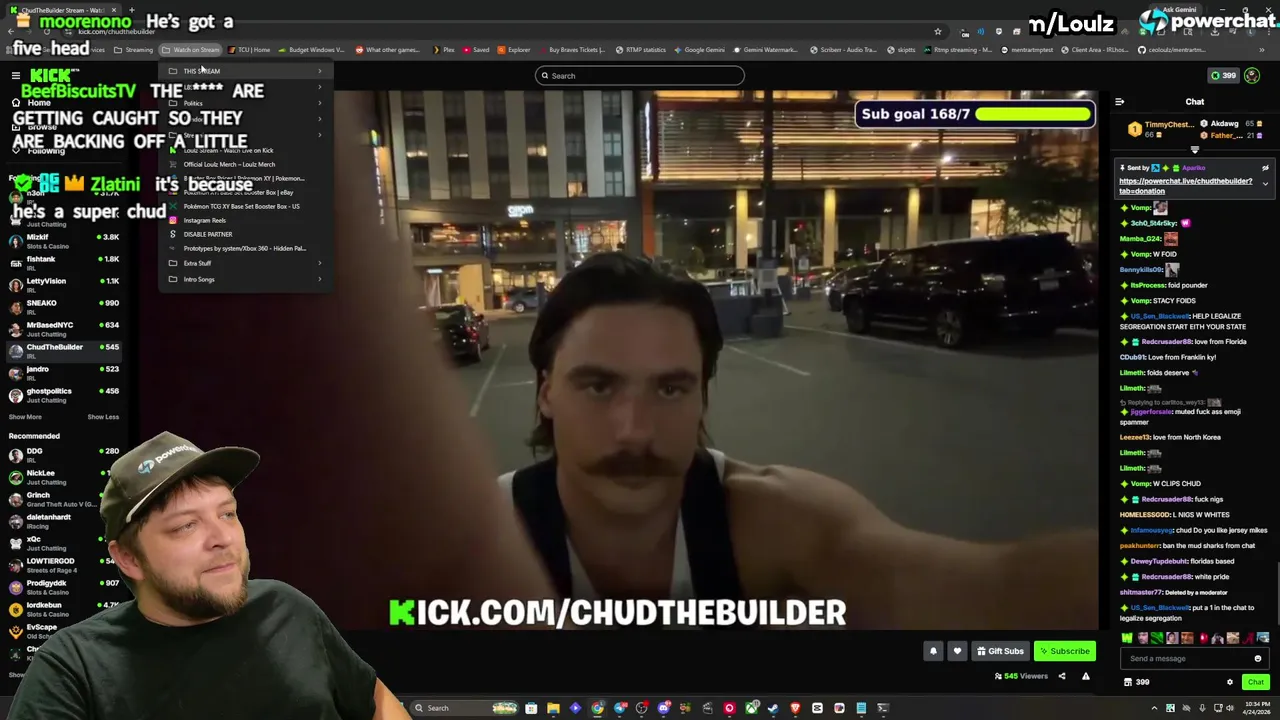Click the Kick search field
The height and width of the screenshot is (720, 1280).
[x=640, y=76]
